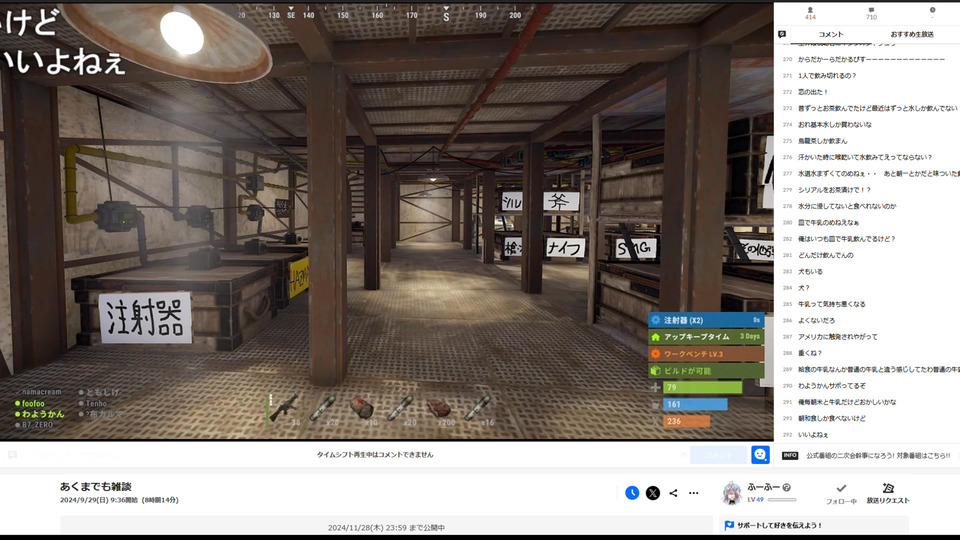Click the blue hydration bar showing 161

(x=696, y=405)
